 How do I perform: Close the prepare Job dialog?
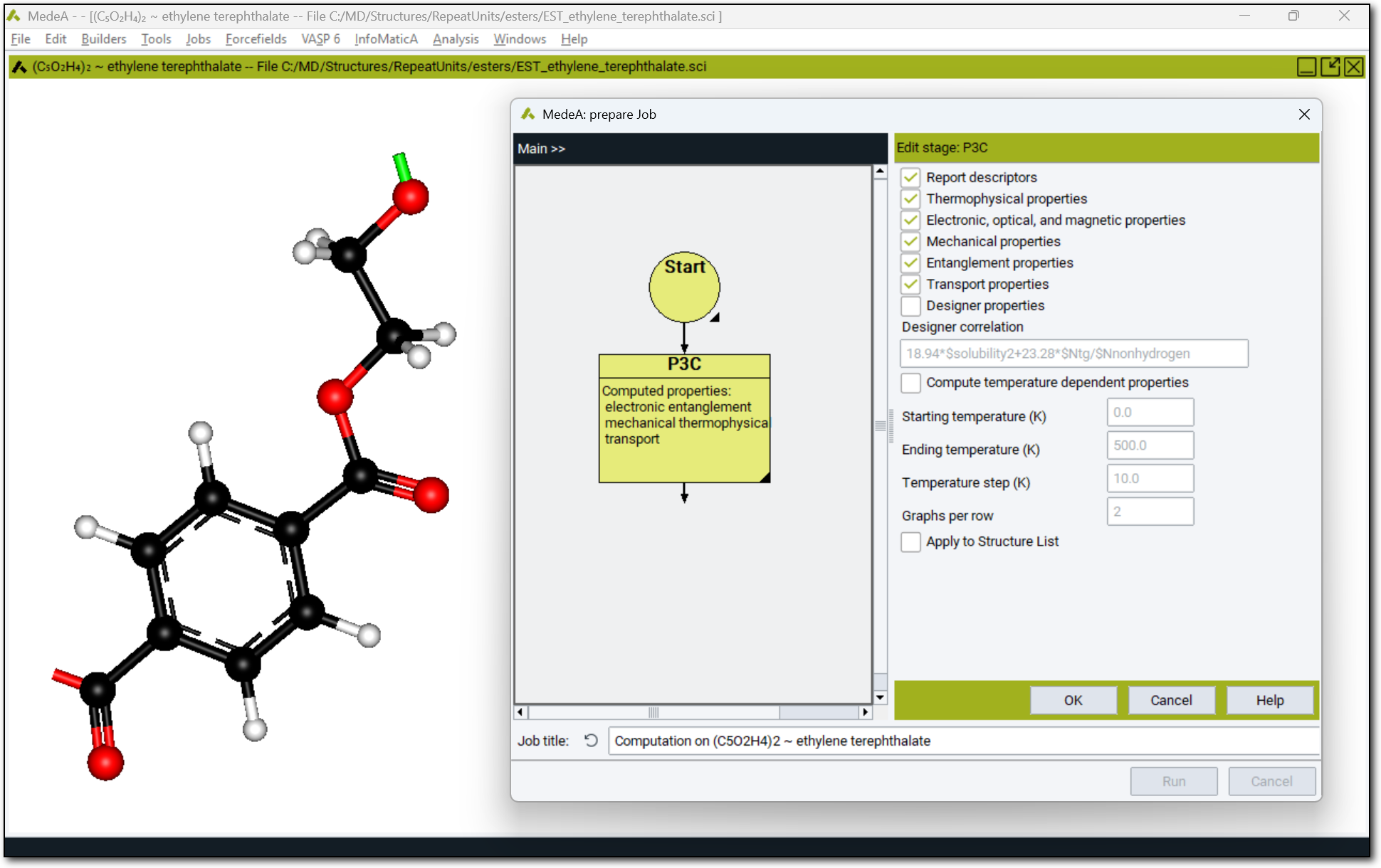pyautogui.click(x=1304, y=115)
